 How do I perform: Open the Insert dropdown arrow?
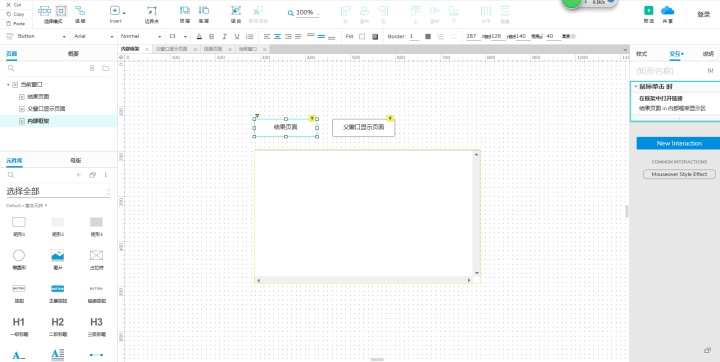coord(124,13)
